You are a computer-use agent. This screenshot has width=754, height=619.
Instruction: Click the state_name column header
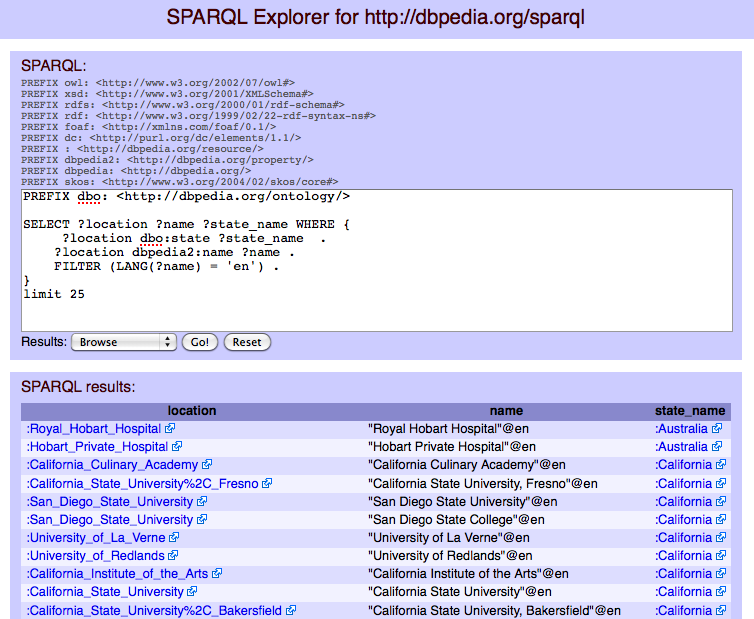[x=690, y=411]
